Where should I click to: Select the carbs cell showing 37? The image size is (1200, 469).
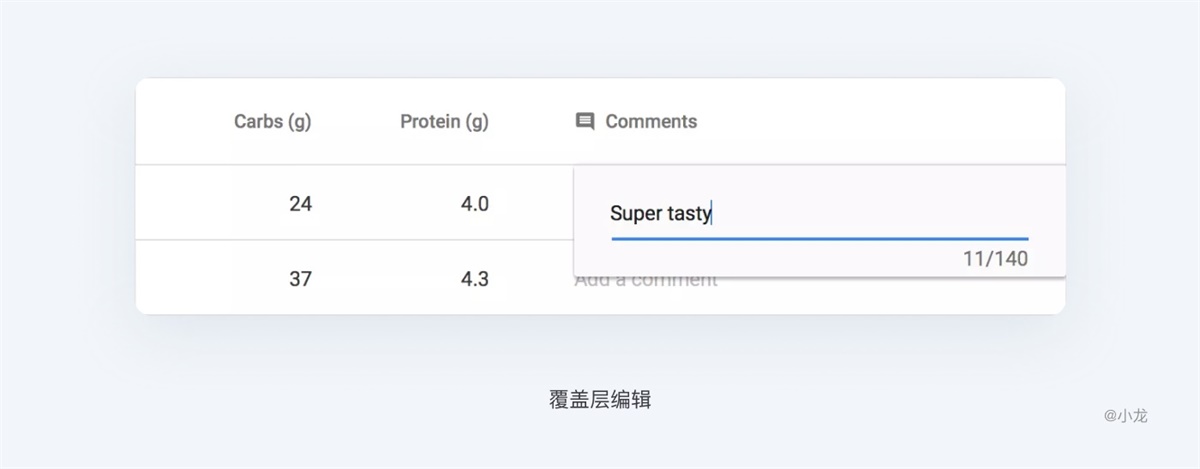[300, 279]
